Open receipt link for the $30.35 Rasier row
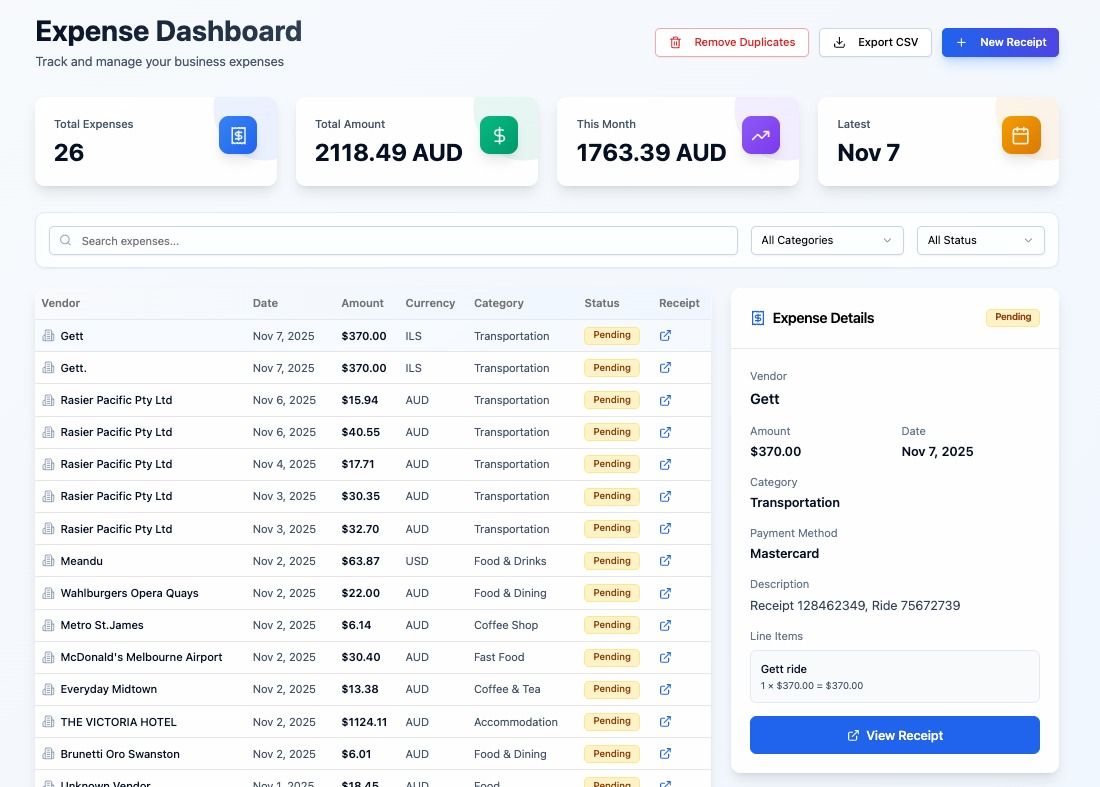The image size is (1100, 787). 665,496
